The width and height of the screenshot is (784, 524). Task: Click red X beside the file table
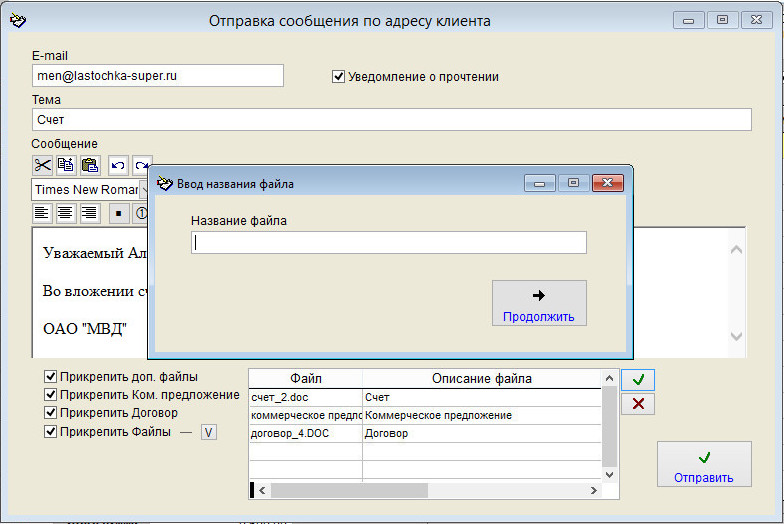coord(638,403)
